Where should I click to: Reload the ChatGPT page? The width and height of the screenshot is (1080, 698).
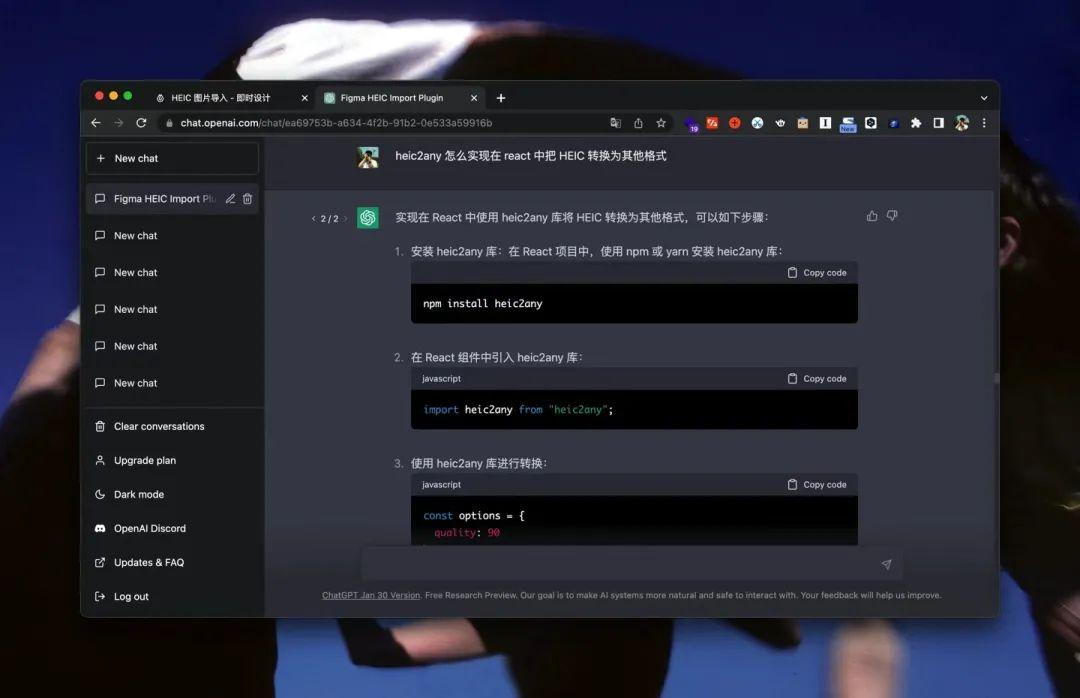point(141,123)
